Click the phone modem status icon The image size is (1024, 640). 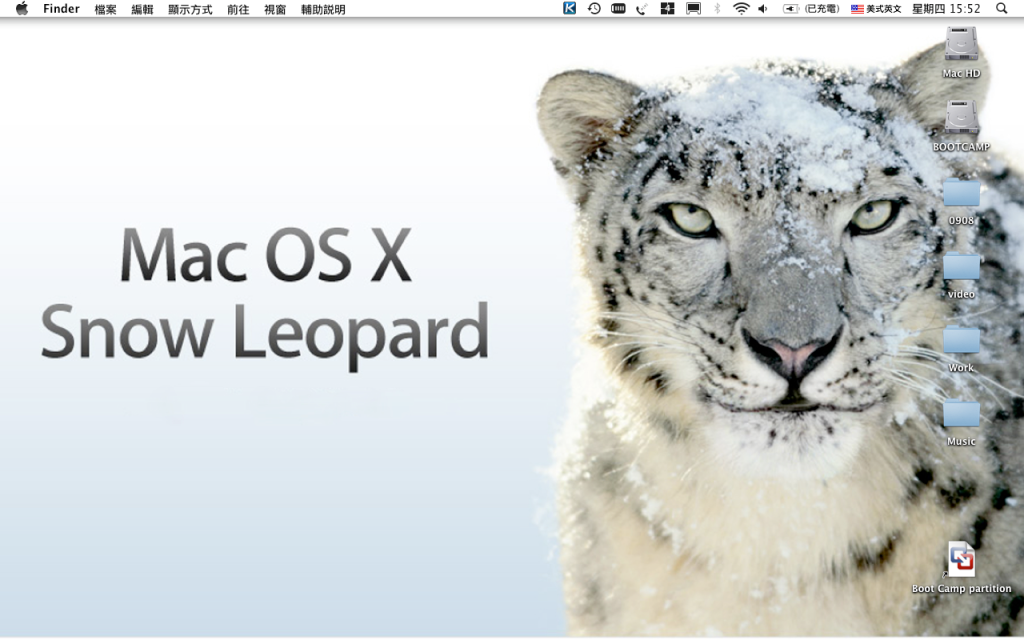click(x=642, y=8)
